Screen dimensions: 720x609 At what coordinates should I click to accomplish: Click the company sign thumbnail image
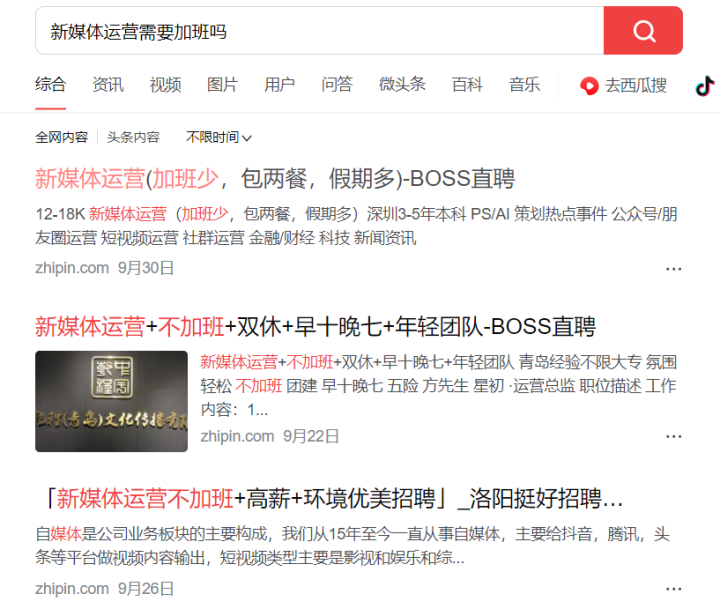point(111,401)
